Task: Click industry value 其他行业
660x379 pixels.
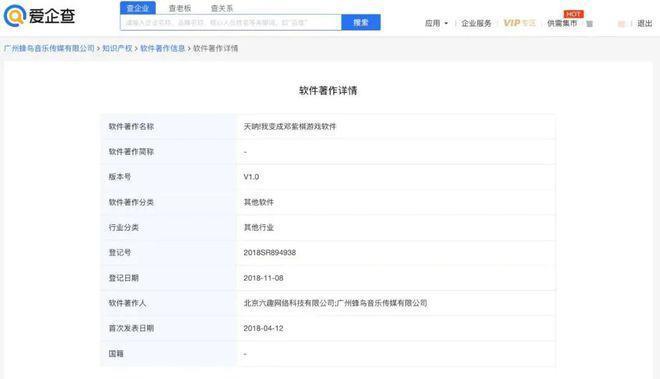Action: 258,227
